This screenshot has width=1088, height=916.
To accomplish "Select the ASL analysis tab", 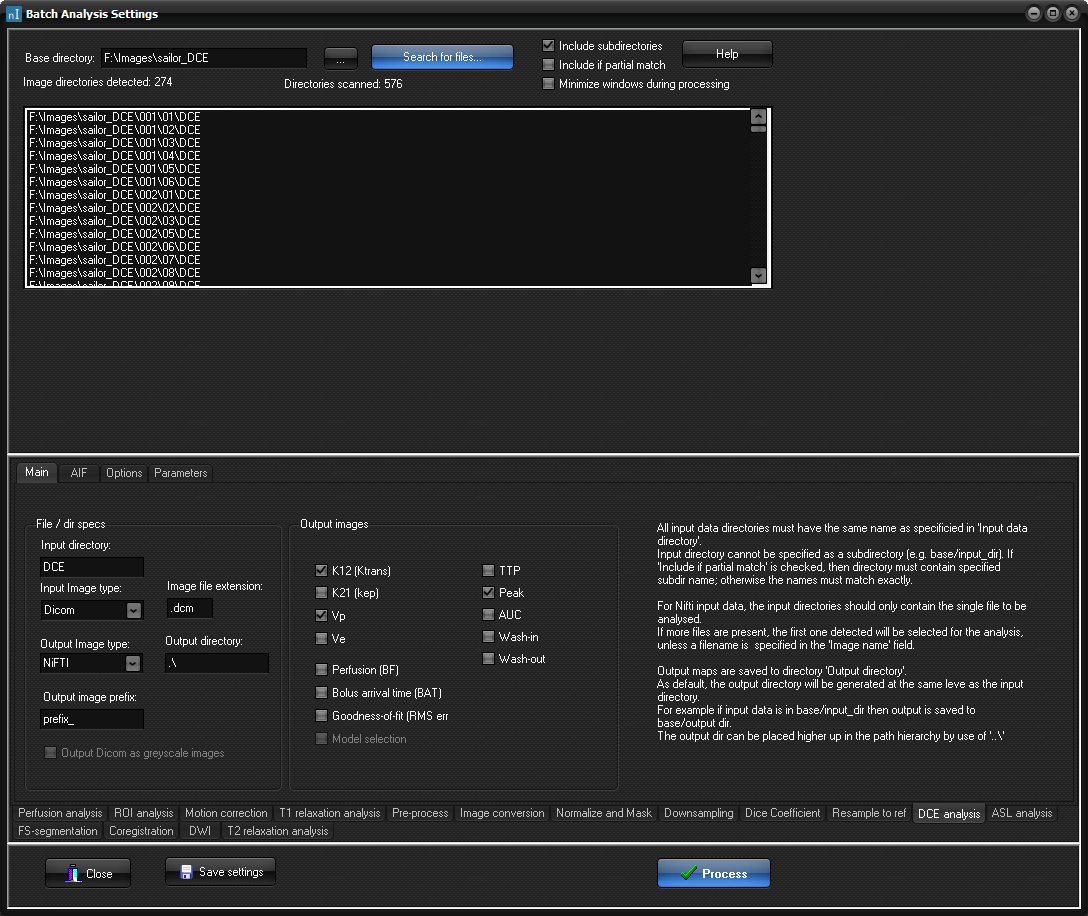I will point(1021,813).
